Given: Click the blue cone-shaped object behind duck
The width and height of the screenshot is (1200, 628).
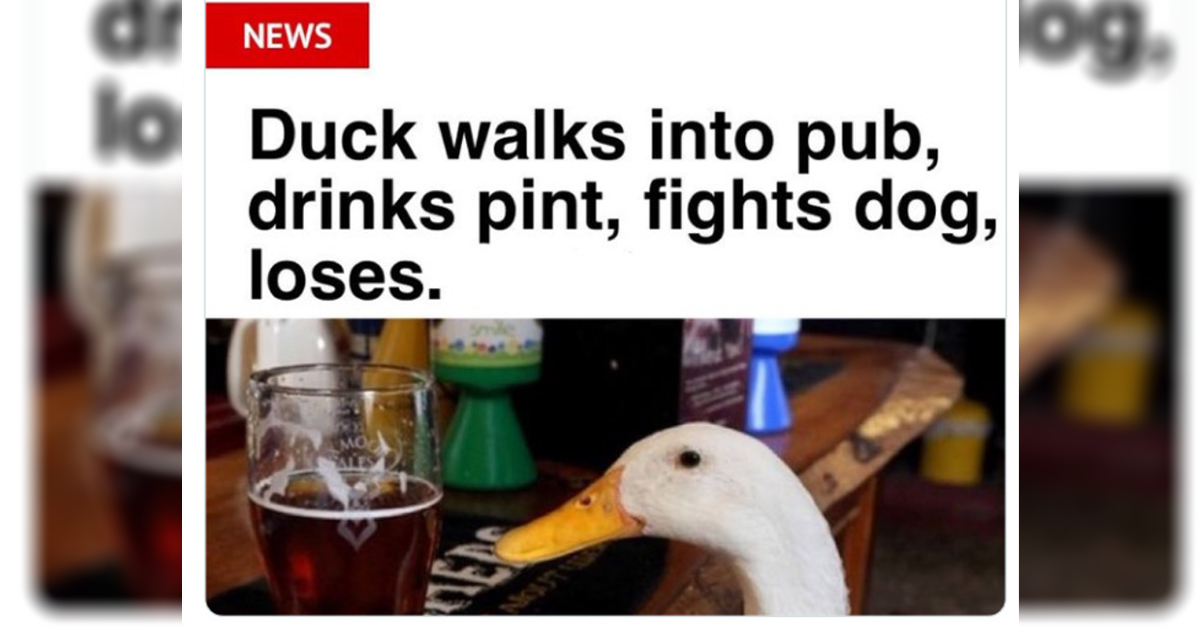Looking at the screenshot, I should tap(770, 376).
